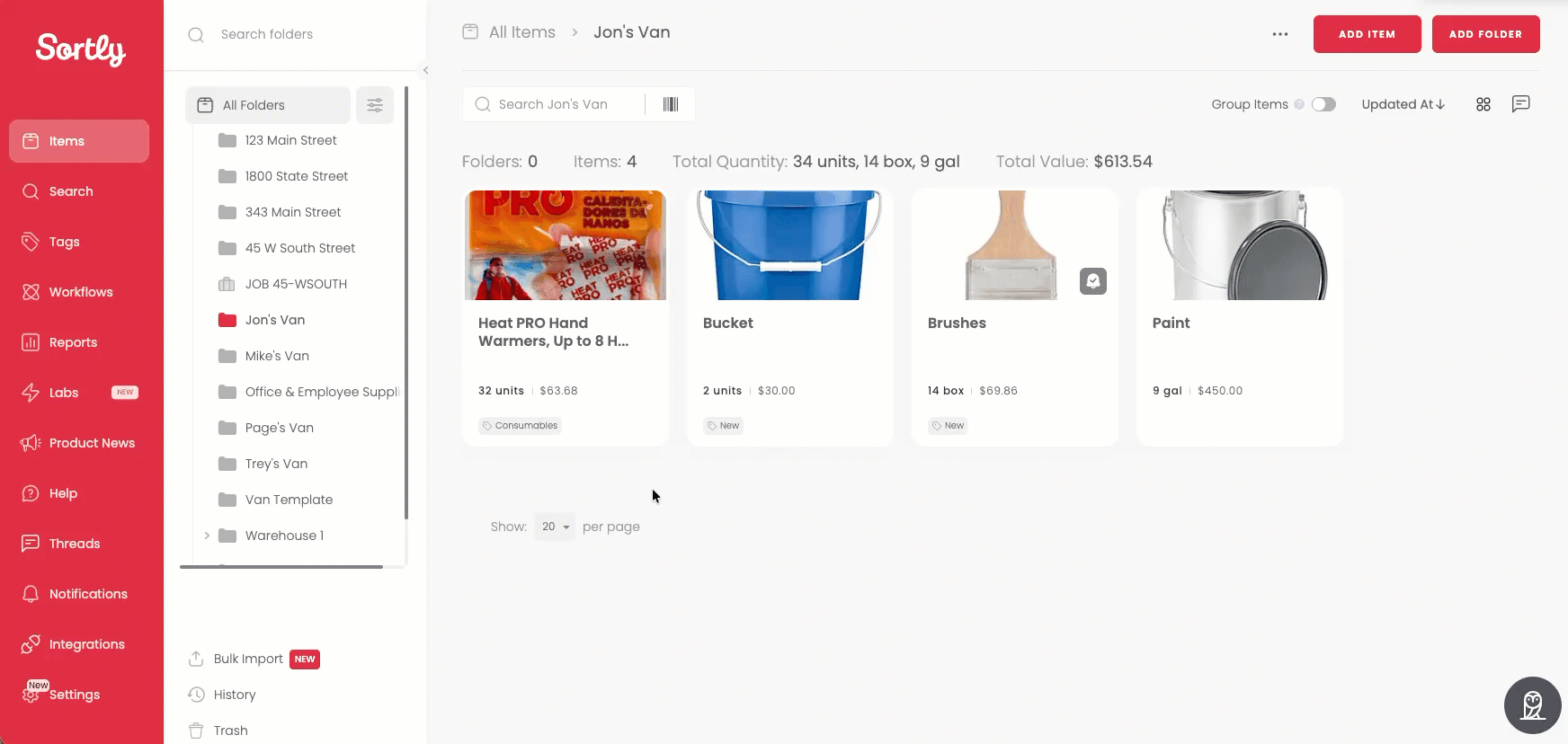
Task: Click the ADD ITEM button
Action: point(1367,34)
